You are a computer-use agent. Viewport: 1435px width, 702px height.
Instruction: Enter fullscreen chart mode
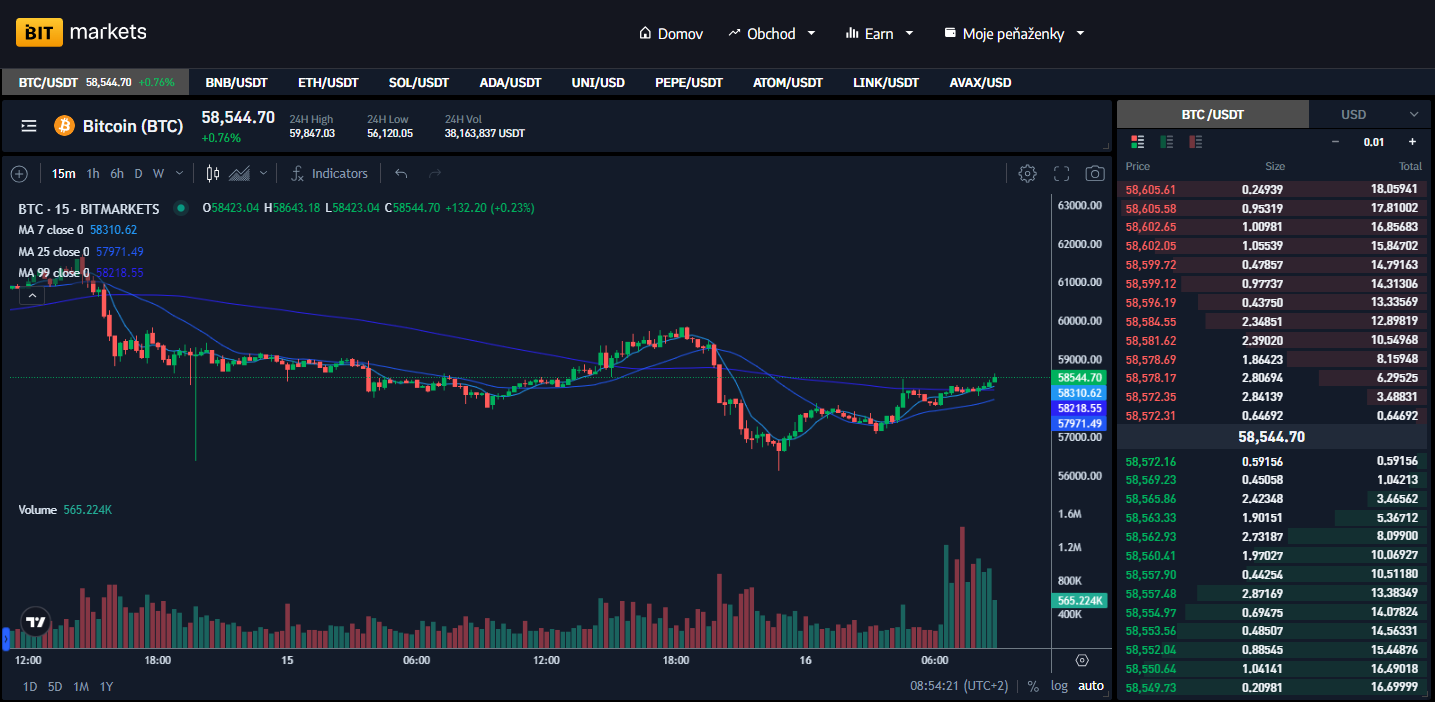point(1062,174)
